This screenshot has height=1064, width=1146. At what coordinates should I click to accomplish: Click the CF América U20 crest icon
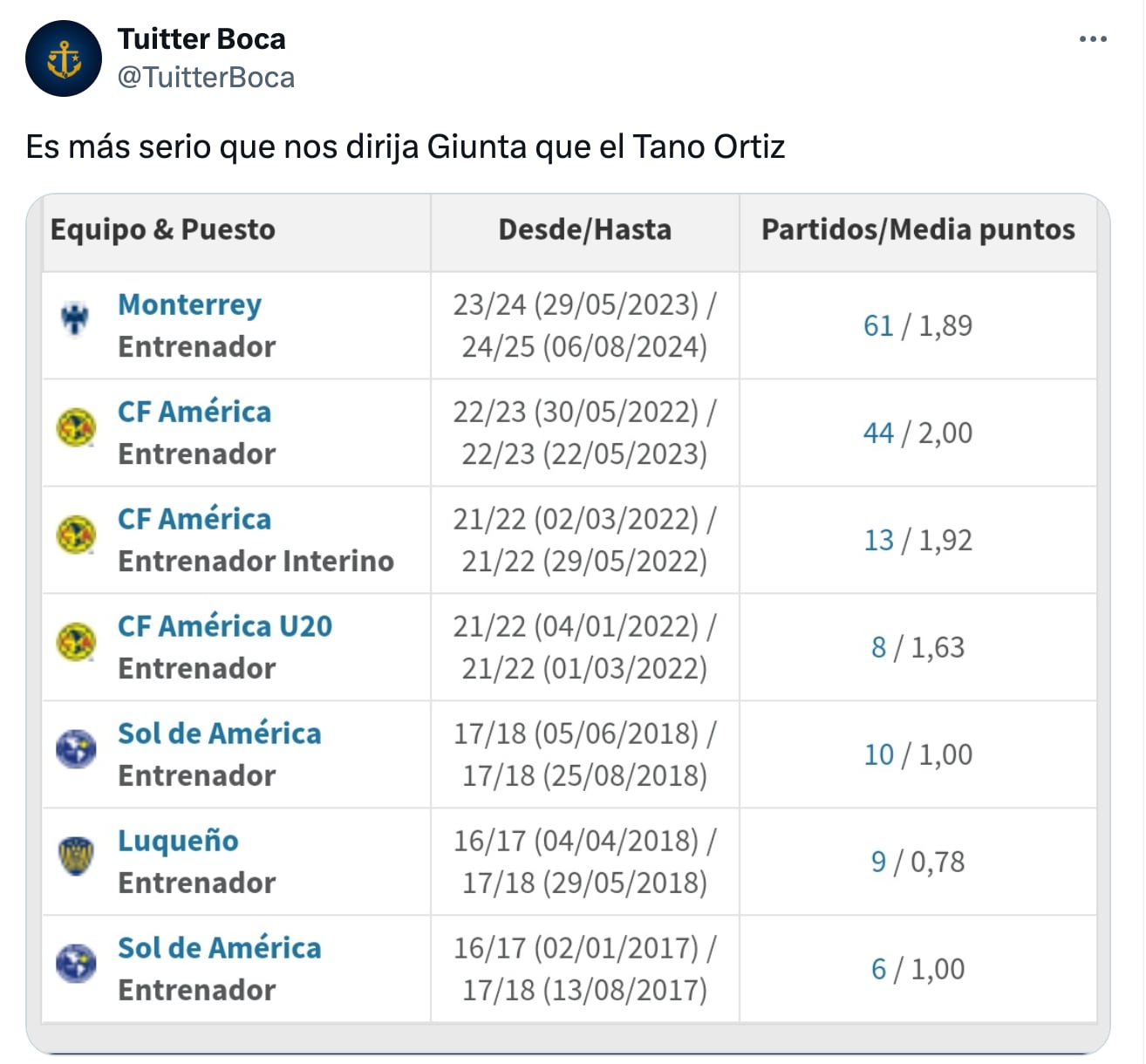pyautogui.click(x=76, y=642)
